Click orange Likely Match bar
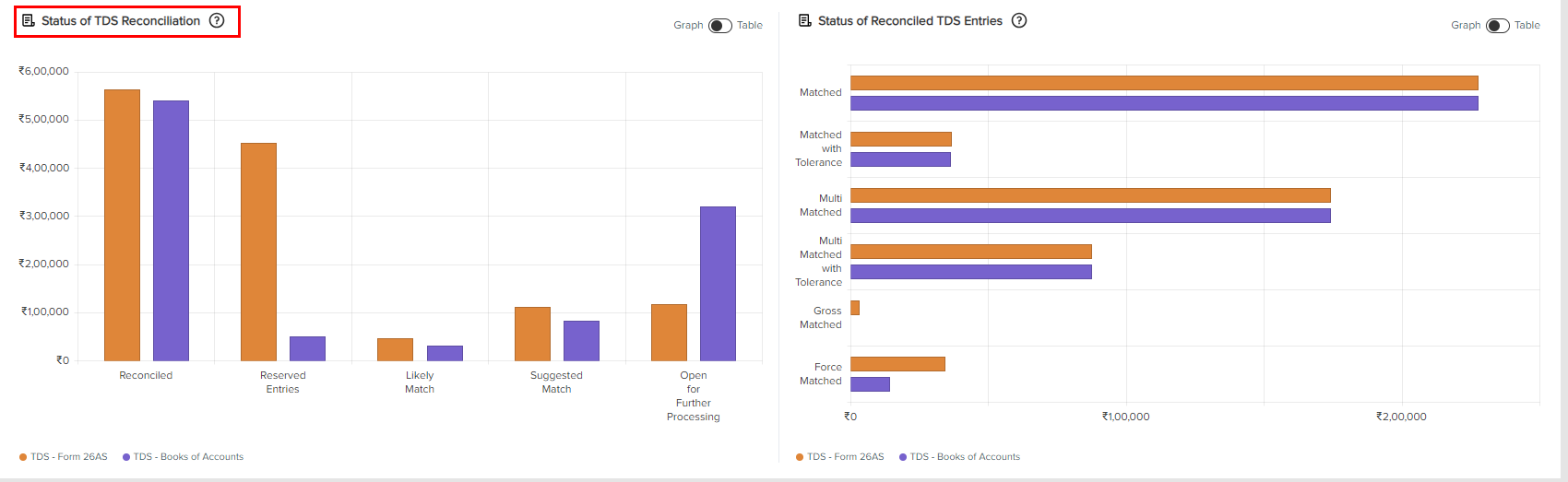This screenshot has height=482, width=1568. click(395, 349)
